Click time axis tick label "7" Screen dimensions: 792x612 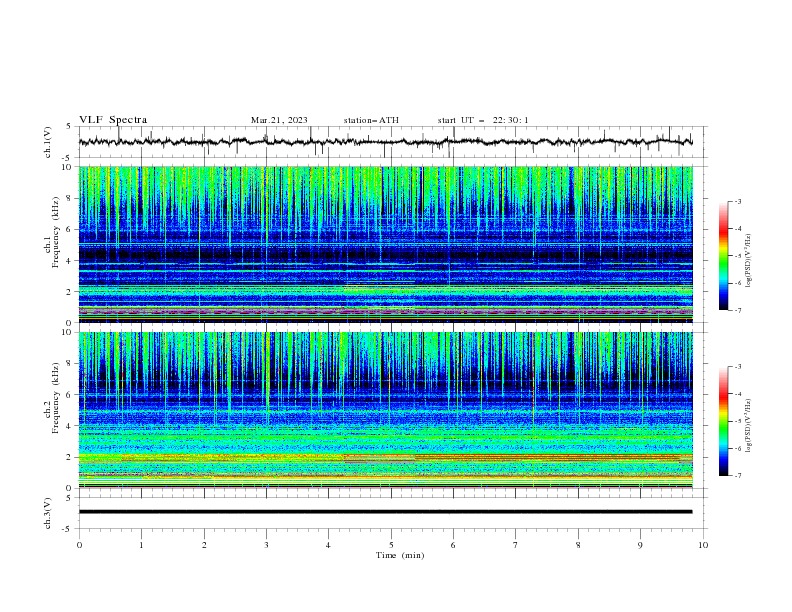tap(516, 545)
